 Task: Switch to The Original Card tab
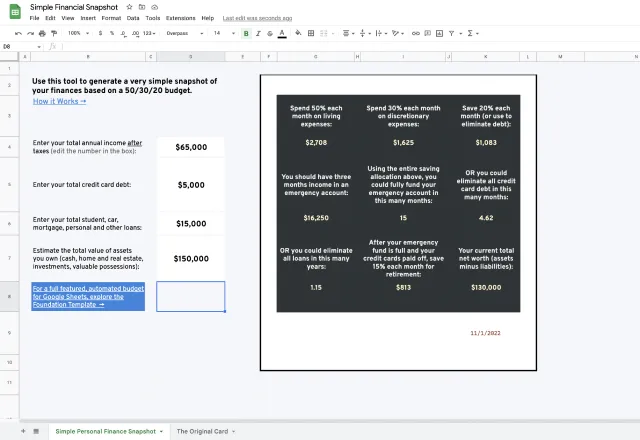pos(202,431)
